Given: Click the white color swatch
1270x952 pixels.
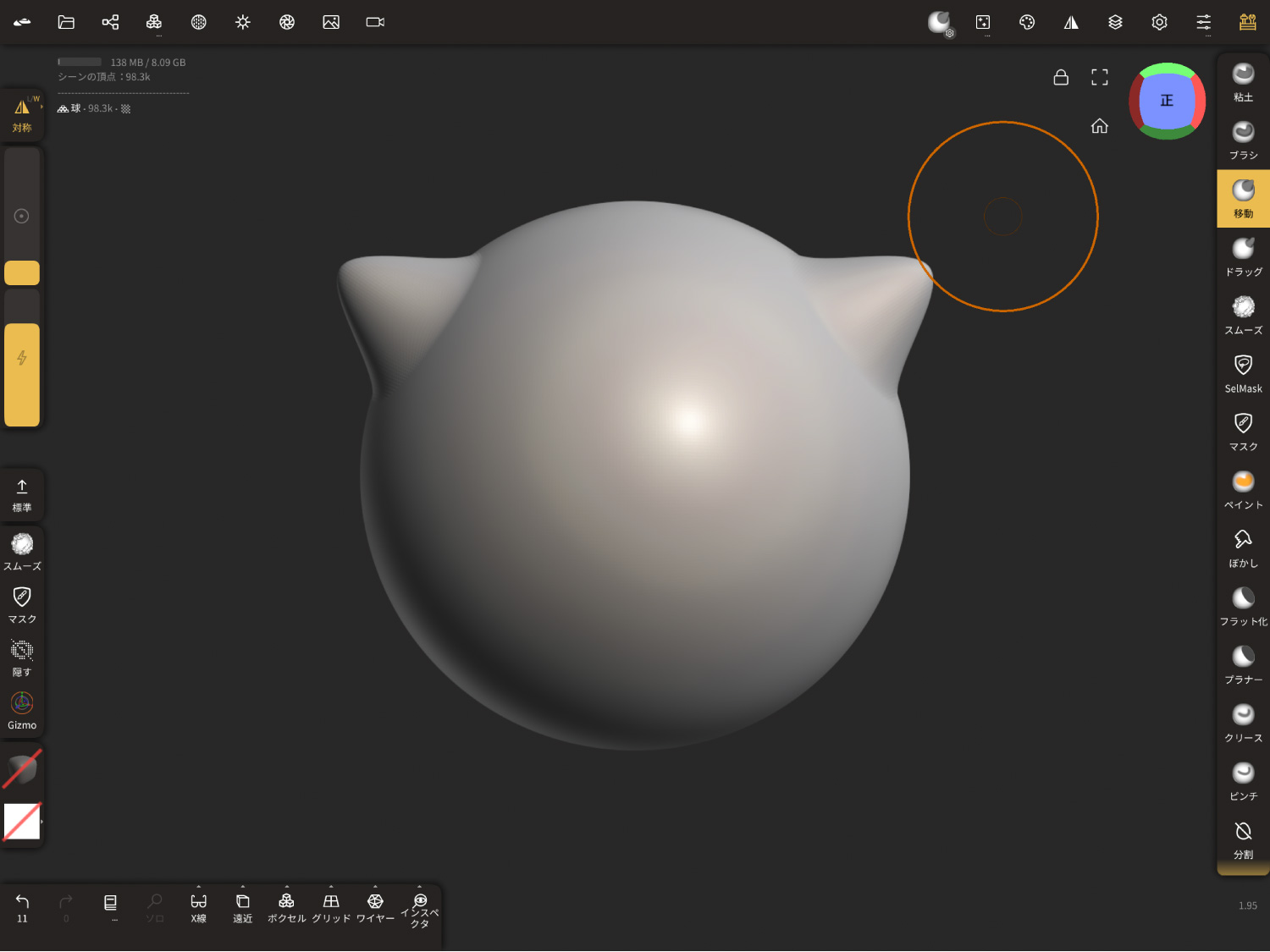Looking at the screenshot, I should [x=22, y=822].
